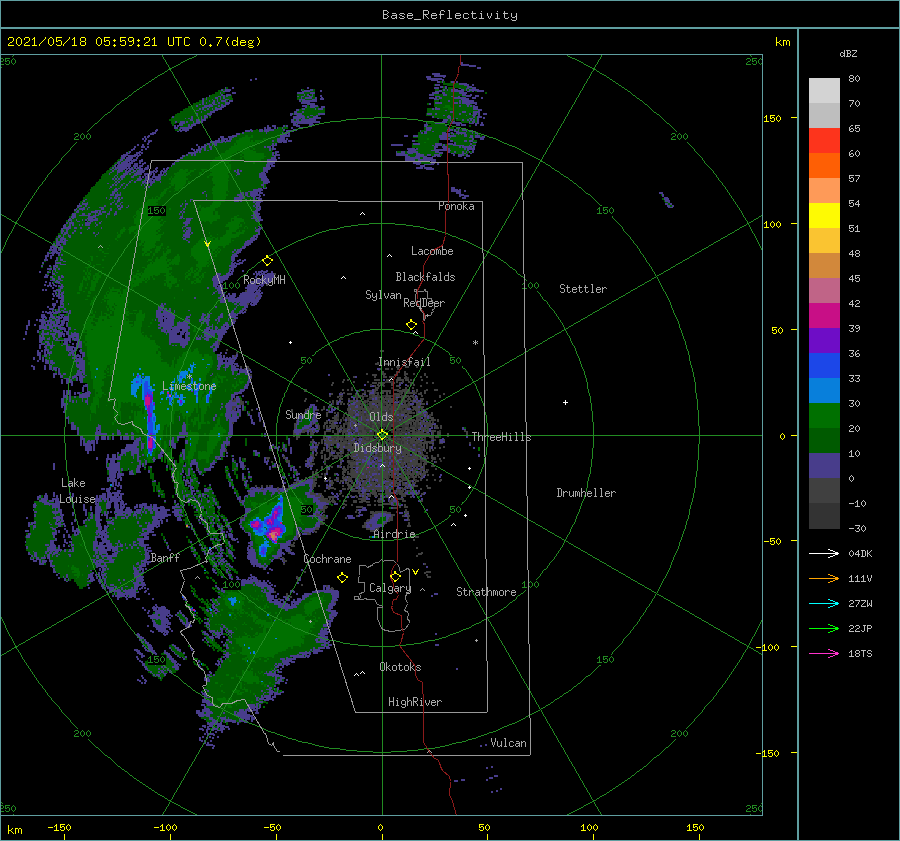Click the HighRiver label
The height and width of the screenshot is (841, 900).
click(415, 702)
